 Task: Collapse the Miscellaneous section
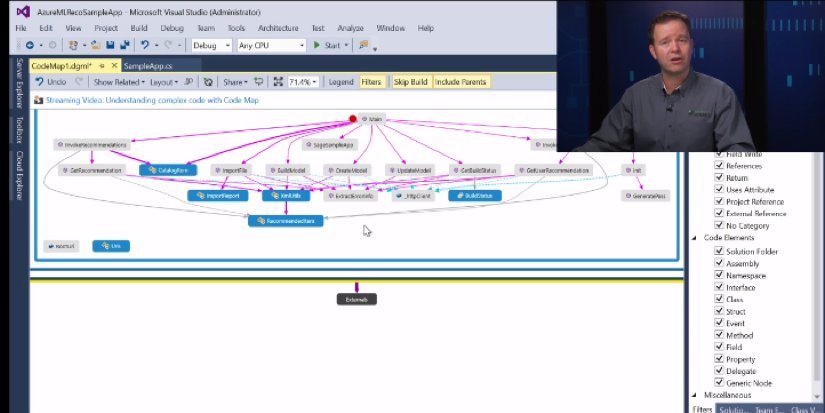point(695,395)
